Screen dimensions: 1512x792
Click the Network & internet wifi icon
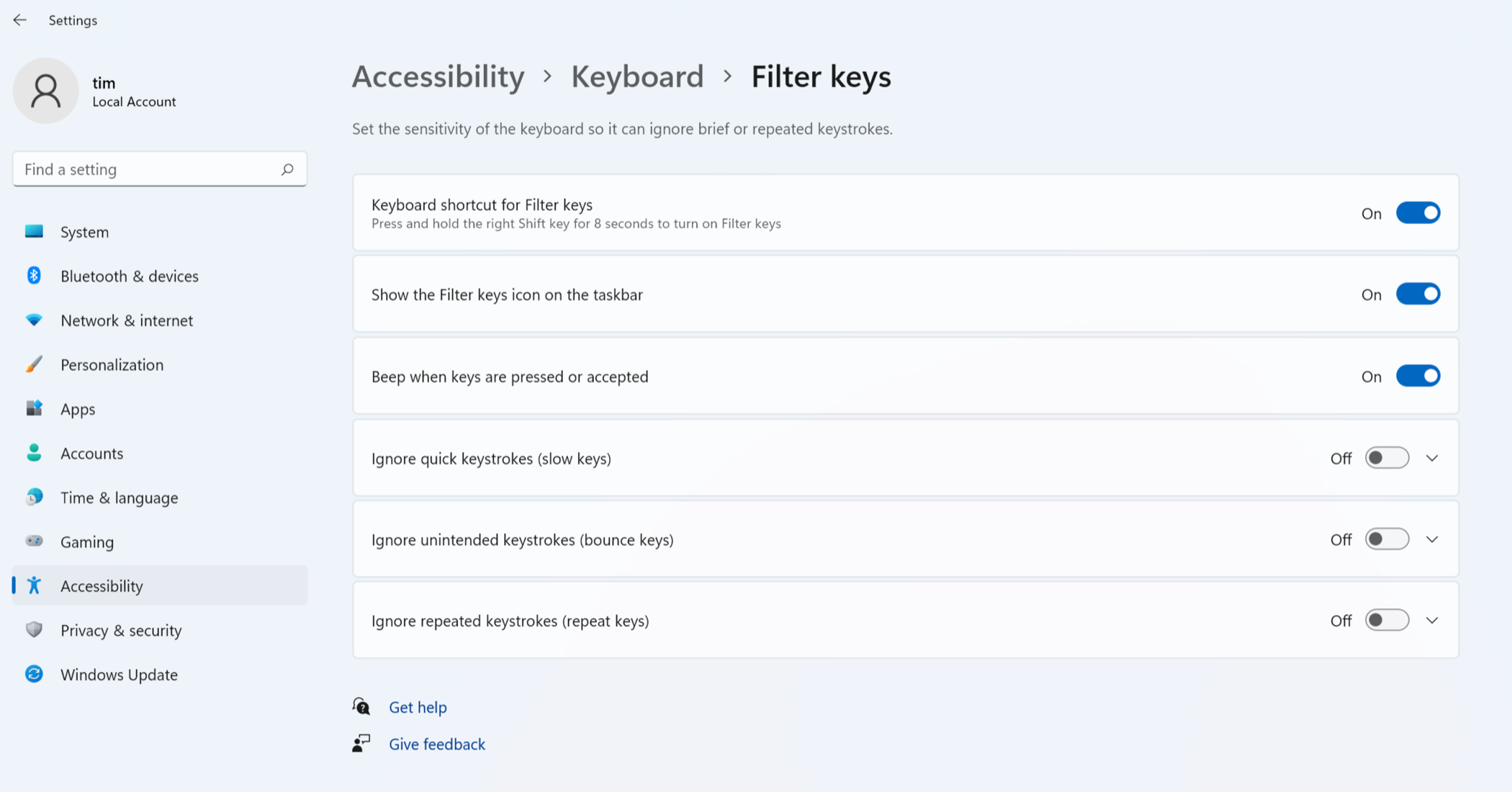34,320
